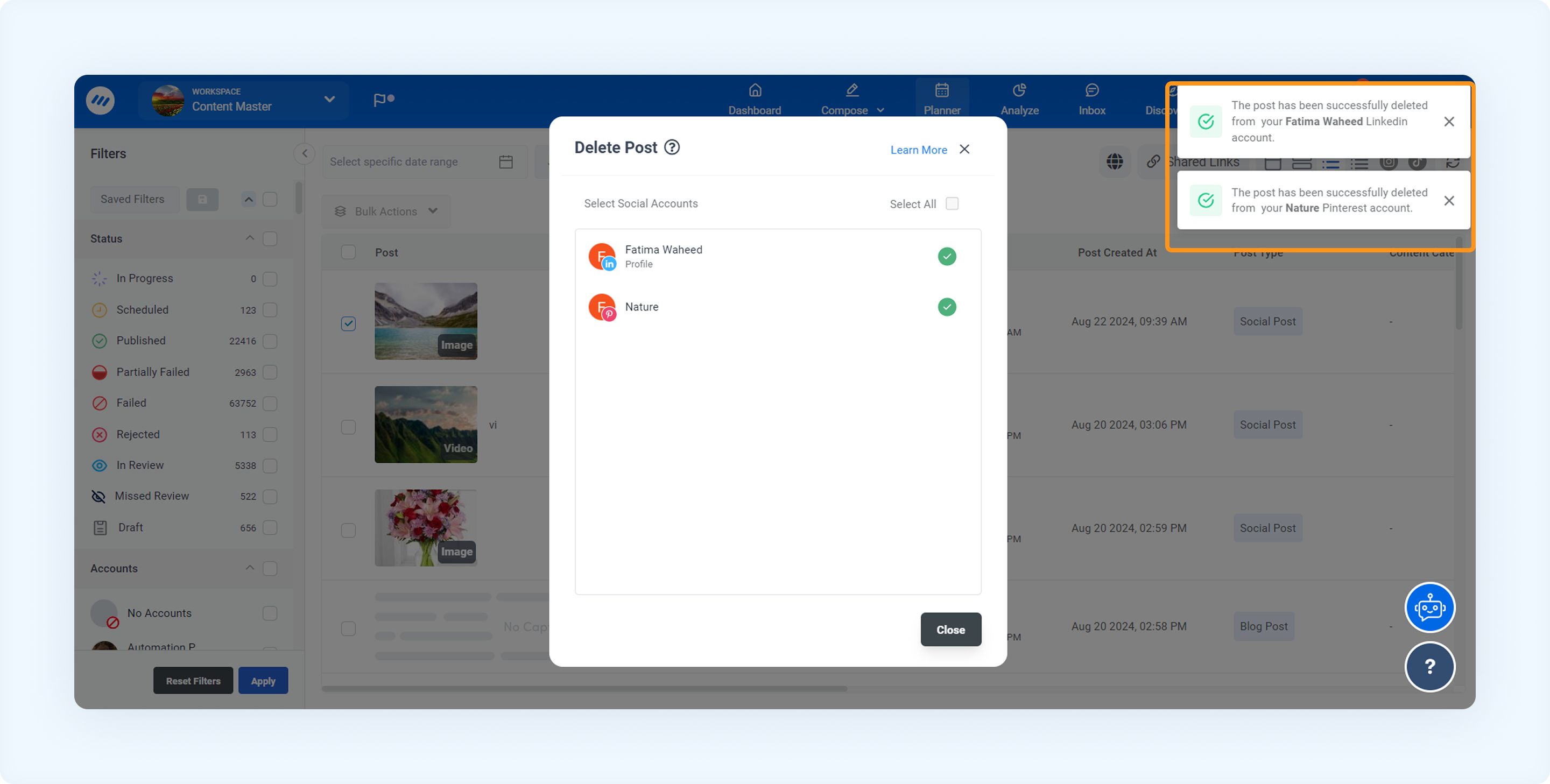Click green check mark for Fatima Waheed
1550x784 pixels.
point(947,256)
